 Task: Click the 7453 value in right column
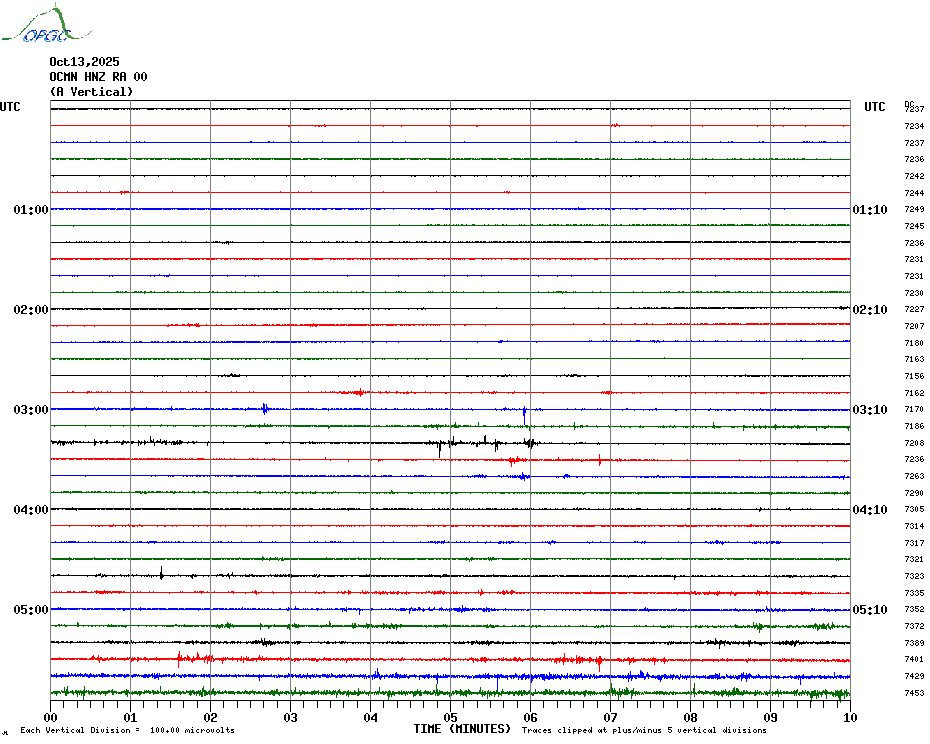[x=914, y=693]
